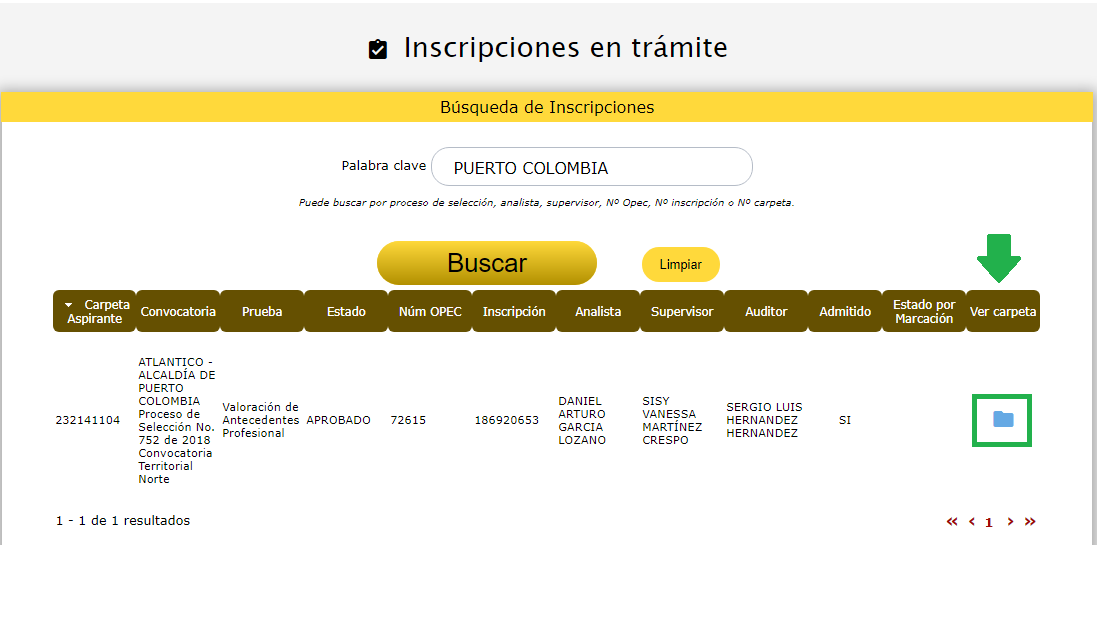This screenshot has width=1097, height=622.
Task: Click the Supervisor column header
Action: pos(682,311)
